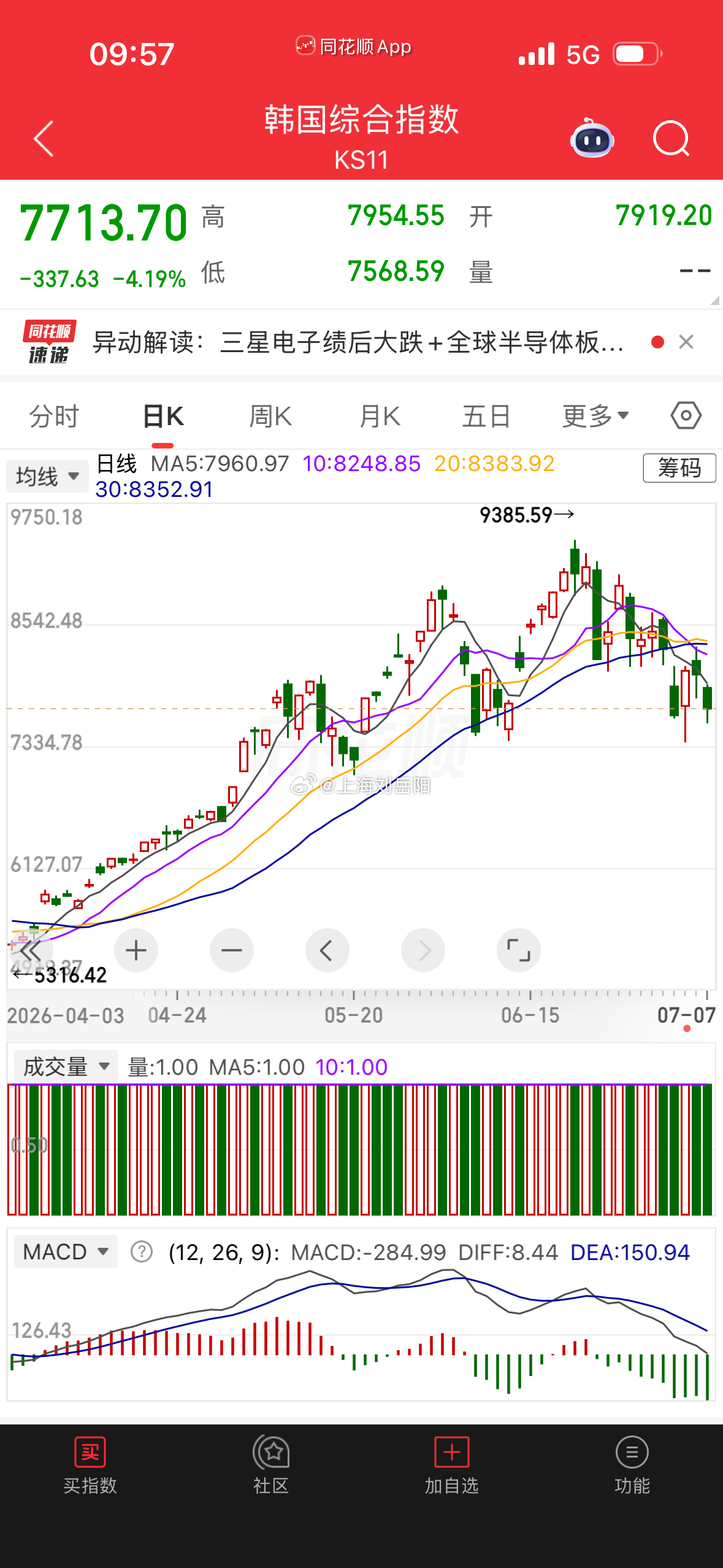Move chart left with arrow button
This screenshot has width=723, height=1568.
click(x=327, y=950)
